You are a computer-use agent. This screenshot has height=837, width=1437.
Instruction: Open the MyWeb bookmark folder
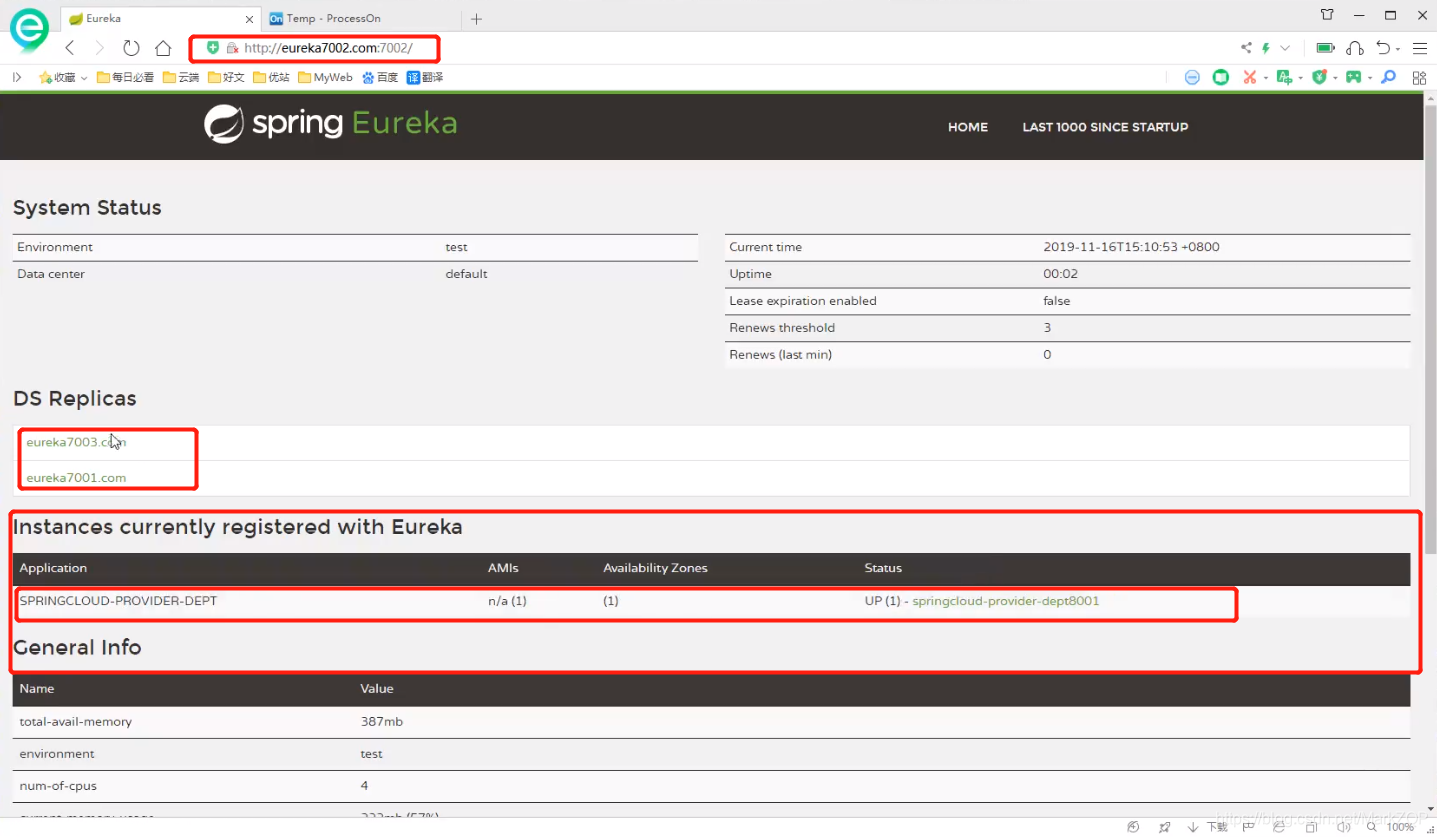coord(325,77)
